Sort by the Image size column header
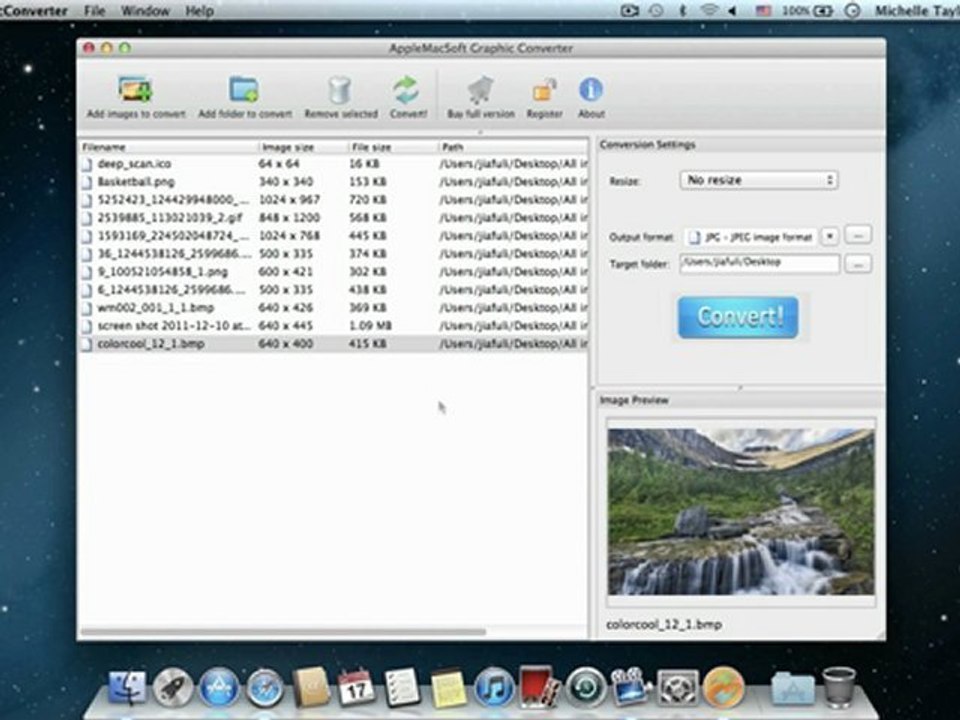960x720 pixels. click(303, 147)
